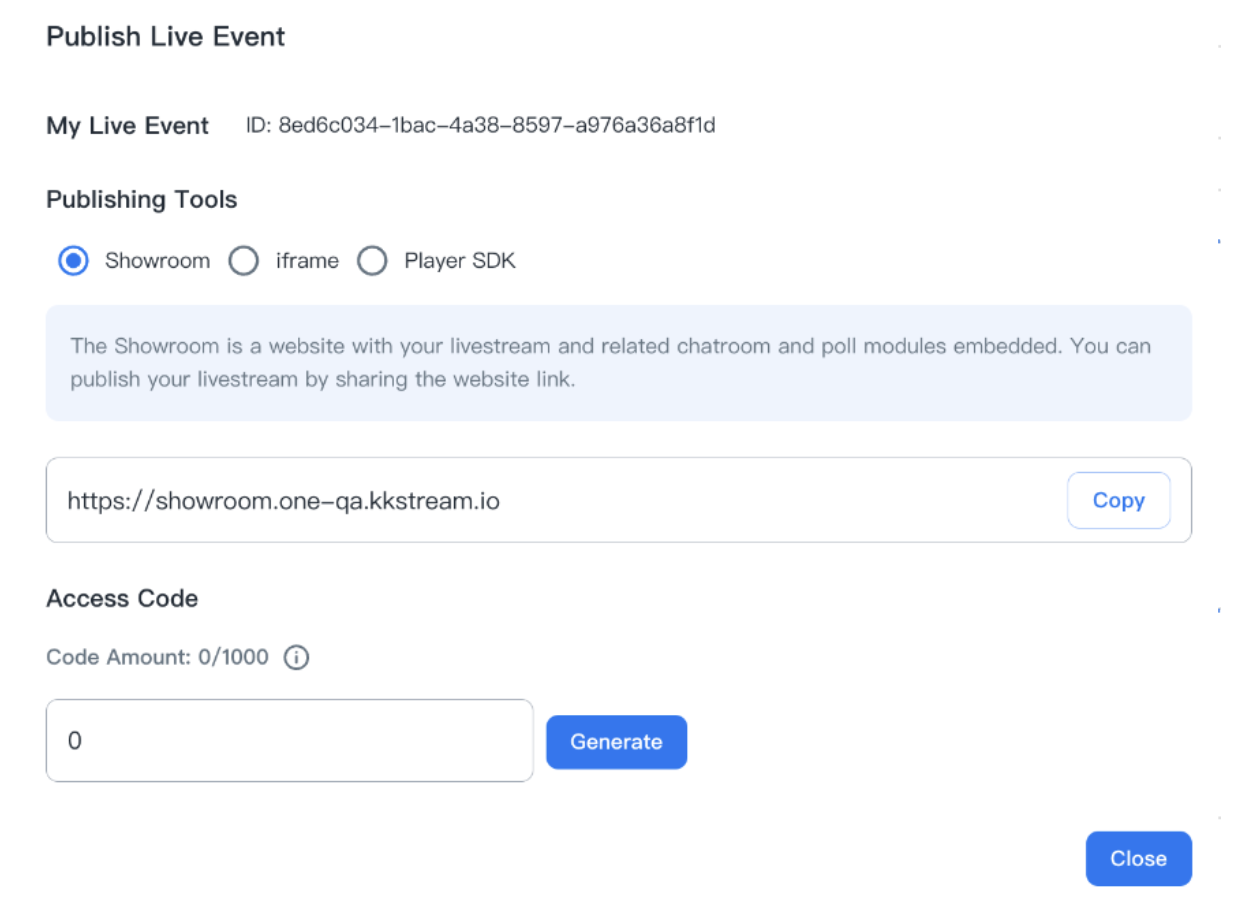
Task: Select the Player SDK radio button
Action: 372,262
